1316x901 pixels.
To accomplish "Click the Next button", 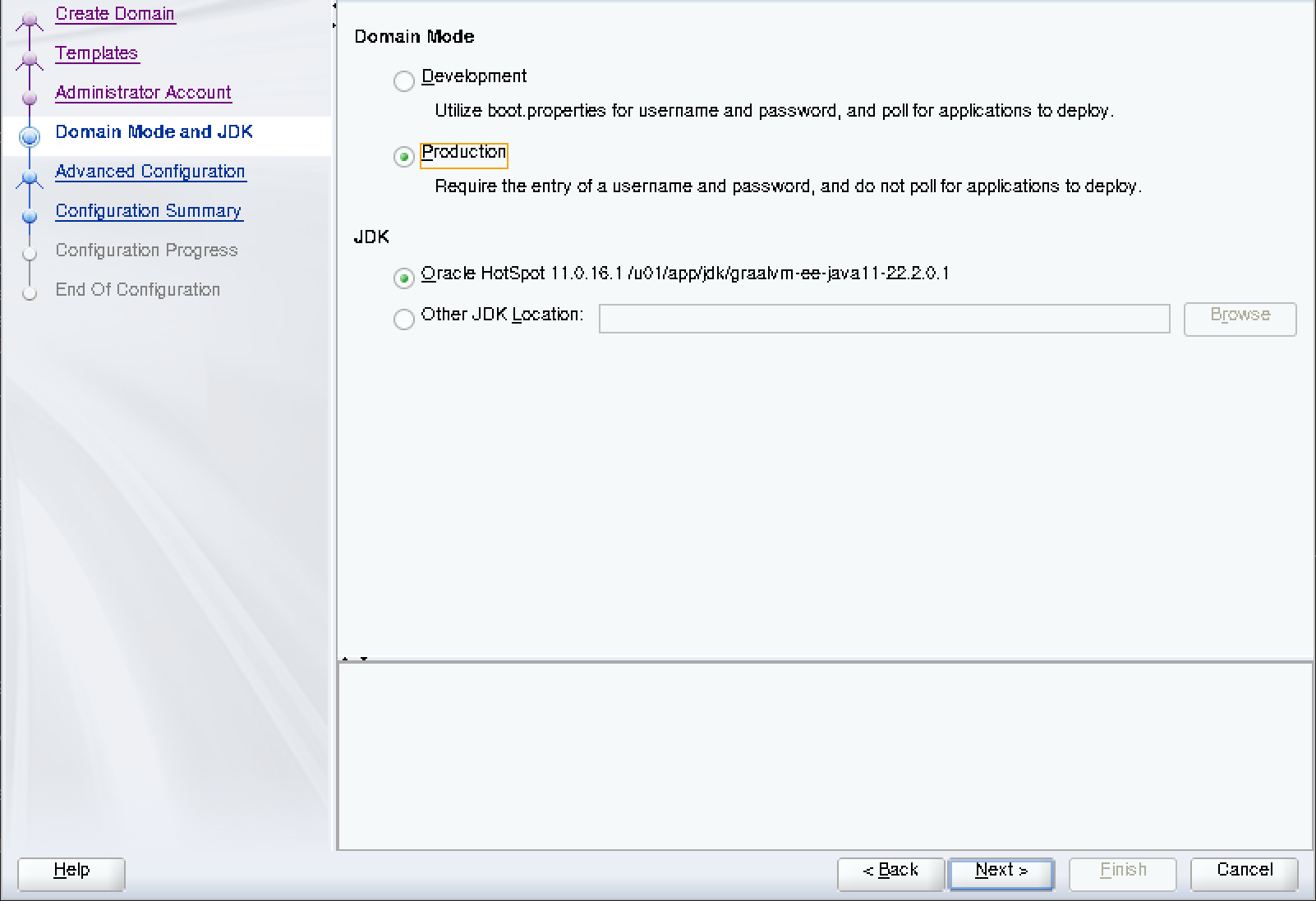I will 1001,873.
